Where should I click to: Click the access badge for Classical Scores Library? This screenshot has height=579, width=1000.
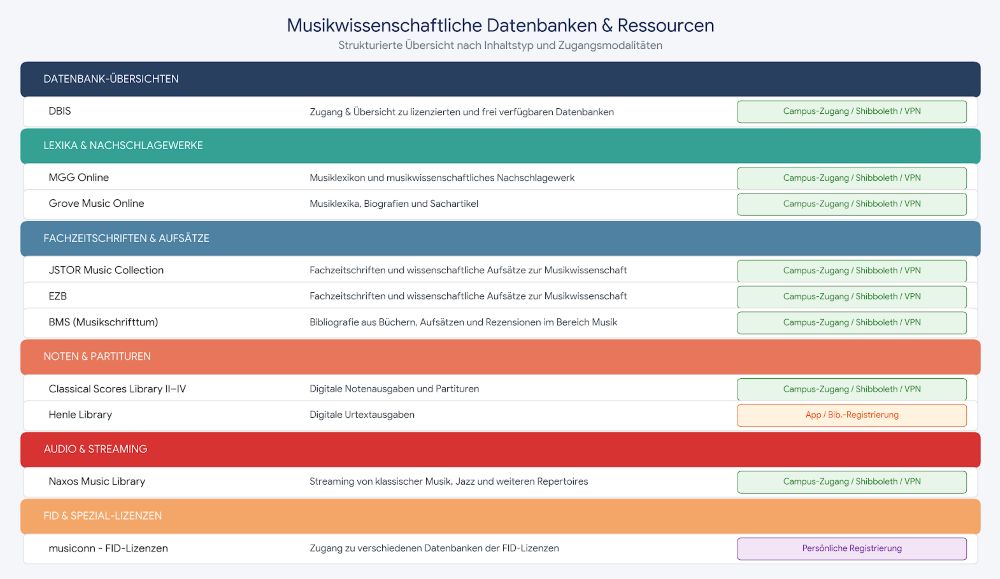click(x=851, y=389)
